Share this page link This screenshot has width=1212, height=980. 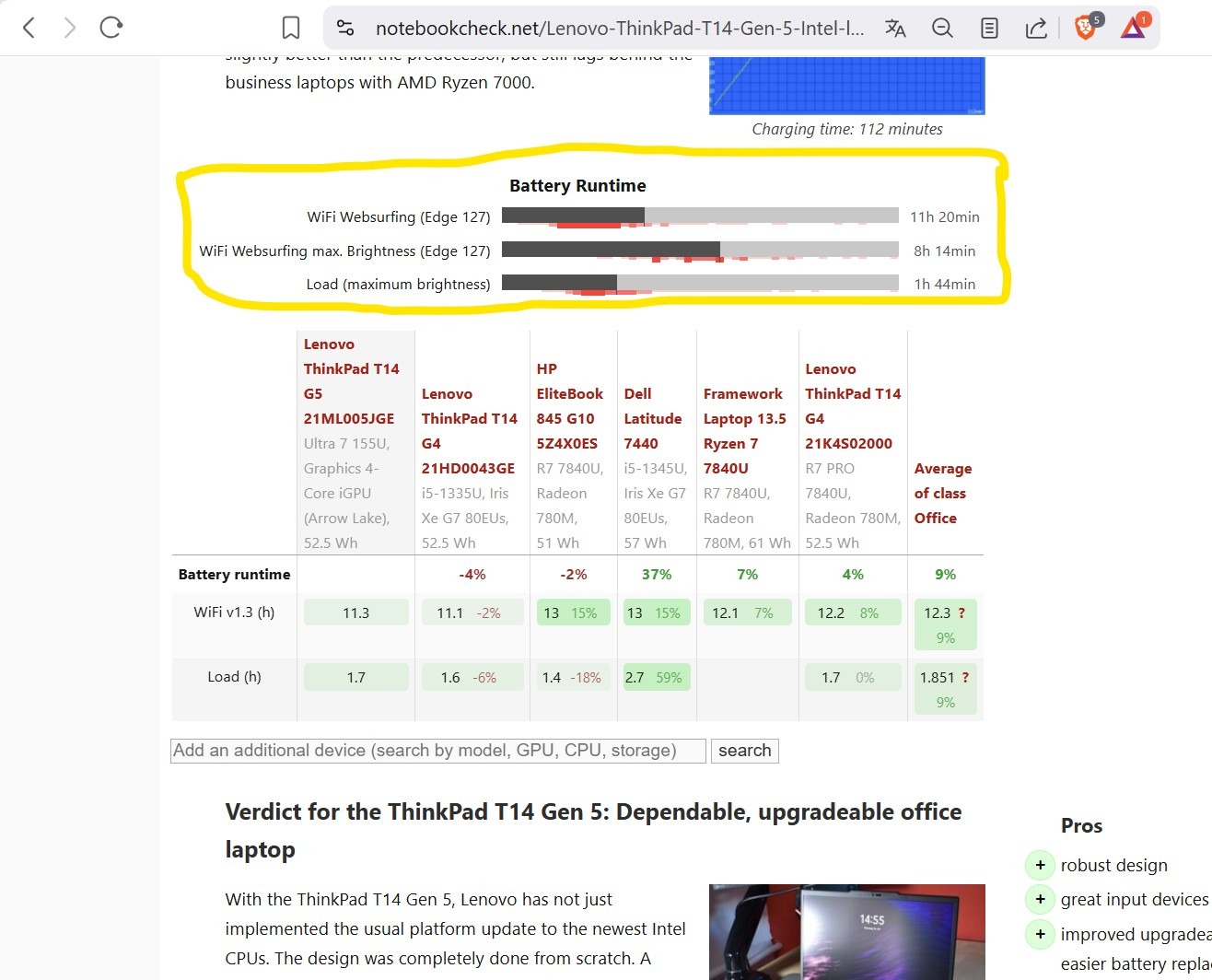pyautogui.click(x=1036, y=28)
